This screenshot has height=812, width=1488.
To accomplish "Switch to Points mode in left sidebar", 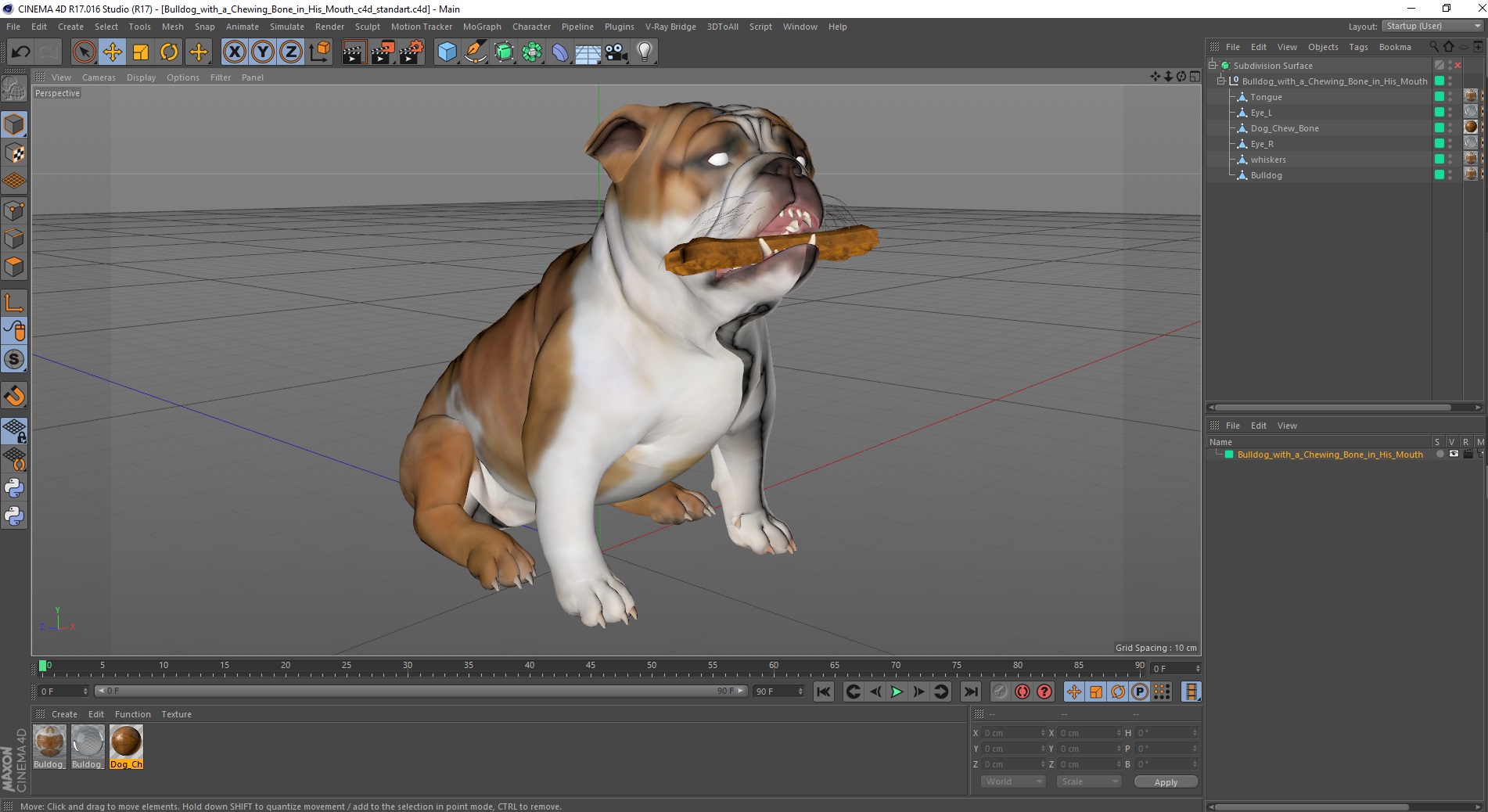I will [x=14, y=210].
